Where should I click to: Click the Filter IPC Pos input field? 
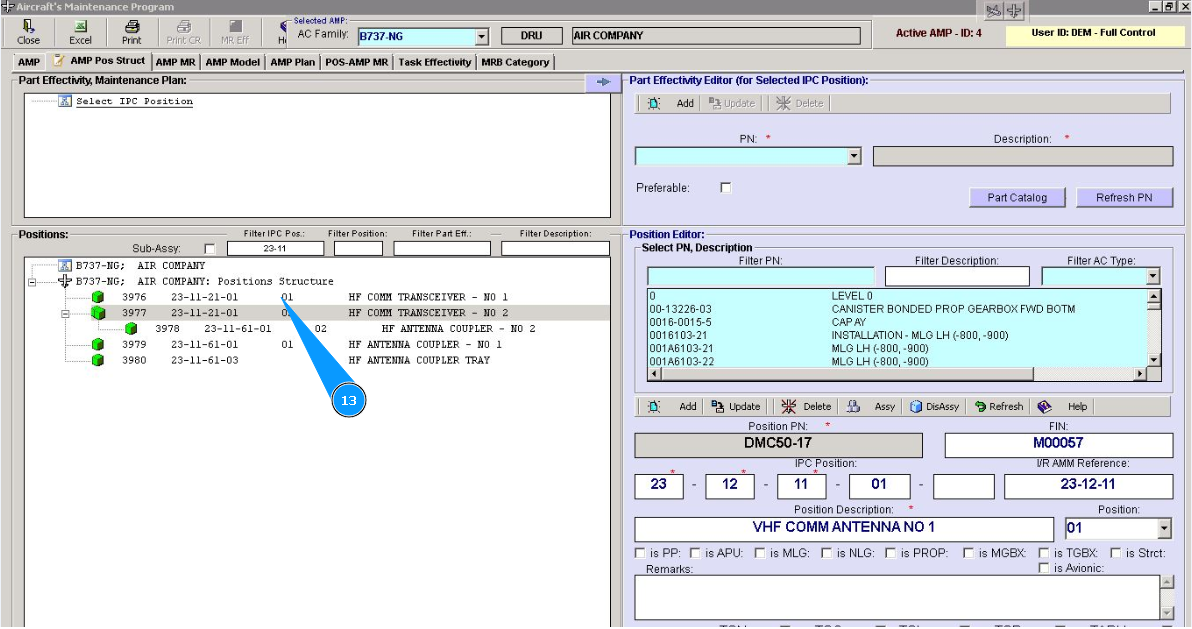click(275, 249)
